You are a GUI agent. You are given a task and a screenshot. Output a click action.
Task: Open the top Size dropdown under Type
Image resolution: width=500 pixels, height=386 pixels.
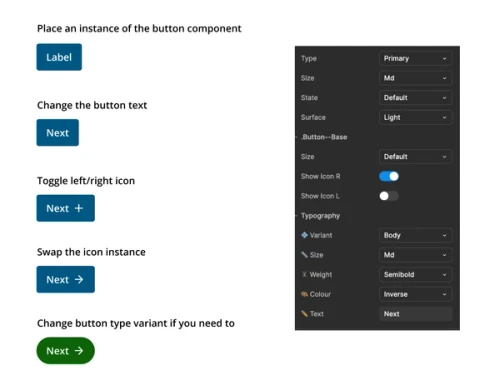(415, 78)
